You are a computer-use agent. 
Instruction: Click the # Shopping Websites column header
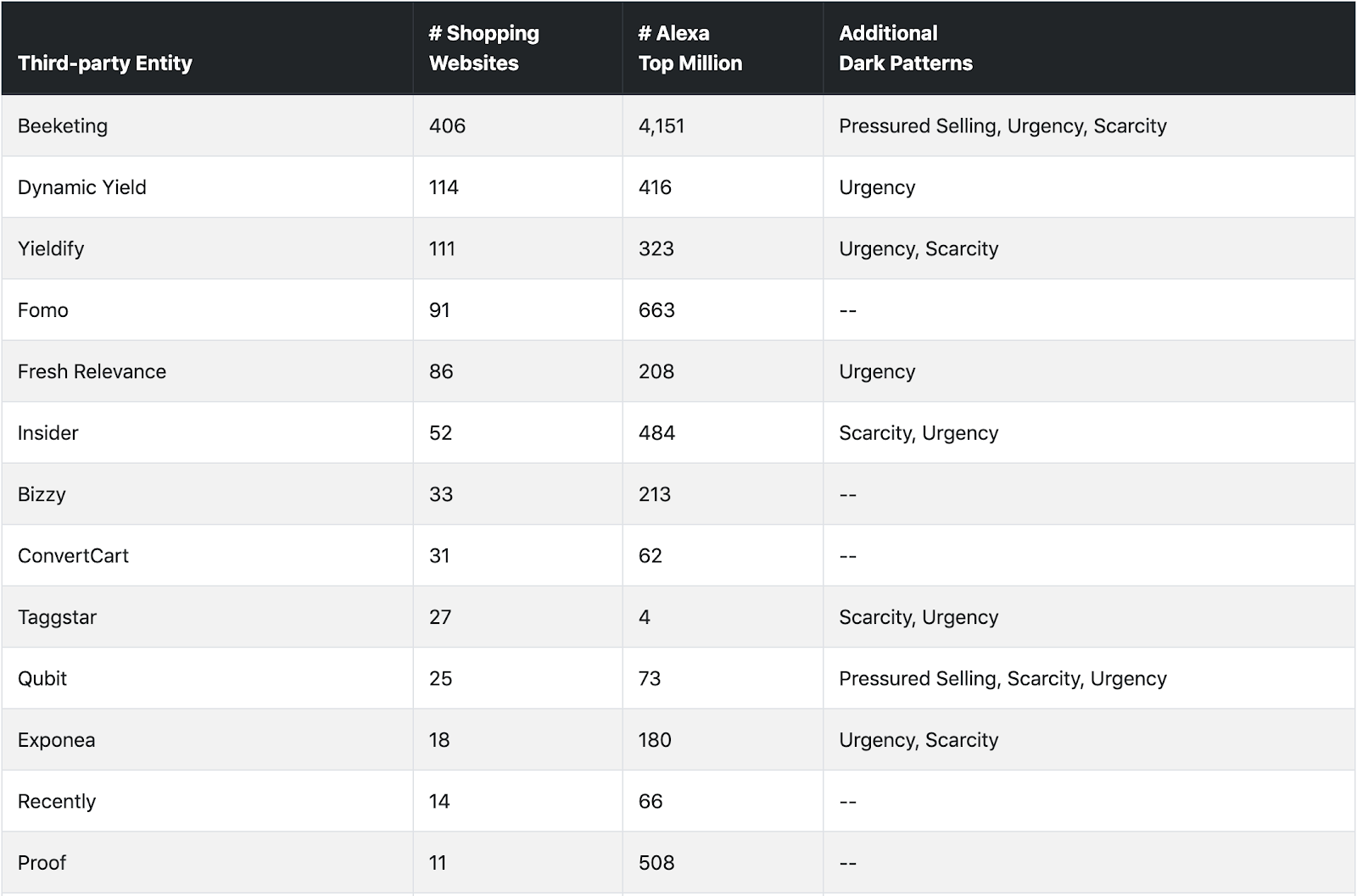click(x=483, y=48)
